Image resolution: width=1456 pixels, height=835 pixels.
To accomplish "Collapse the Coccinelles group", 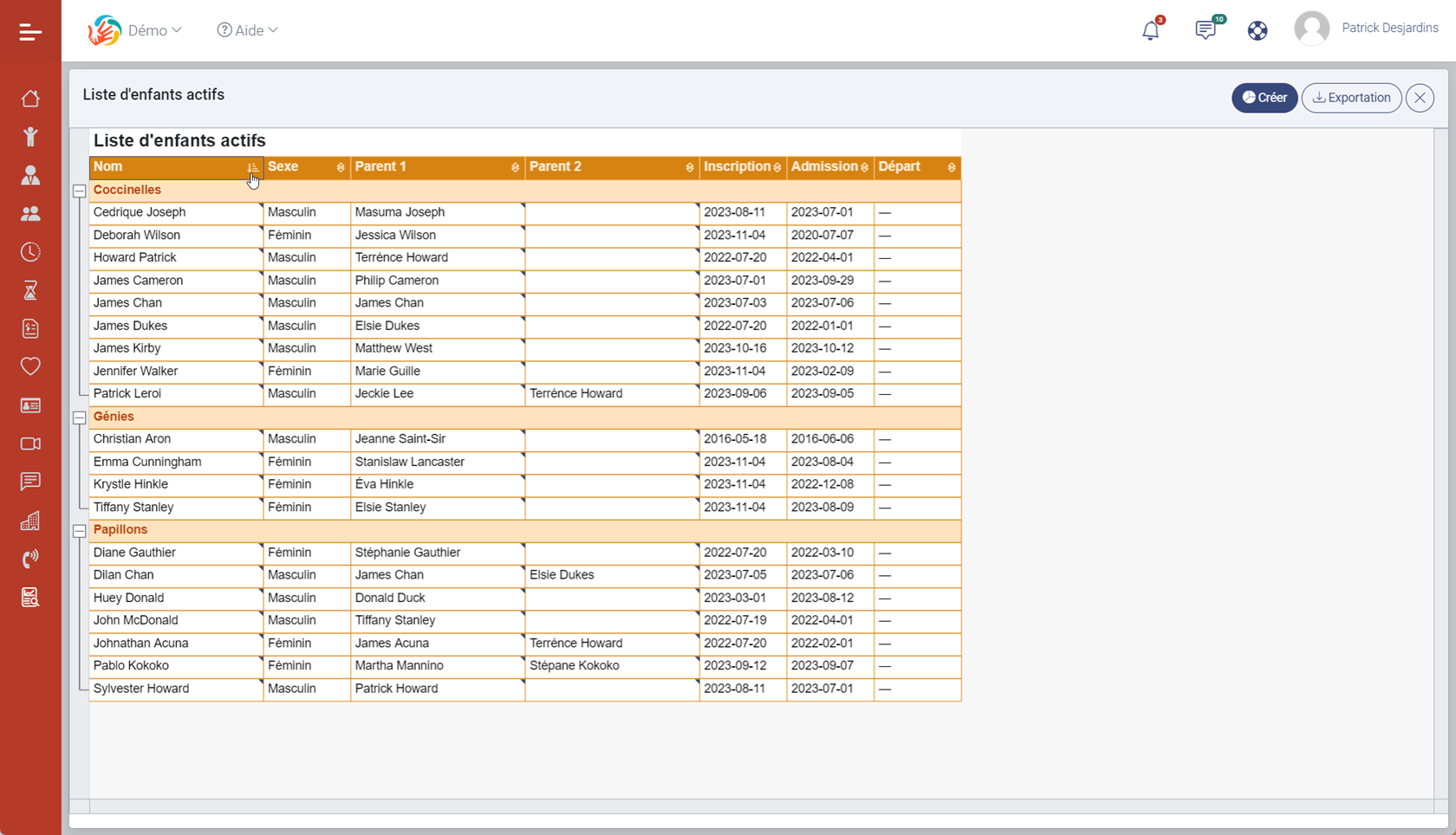I will point(79,191).
